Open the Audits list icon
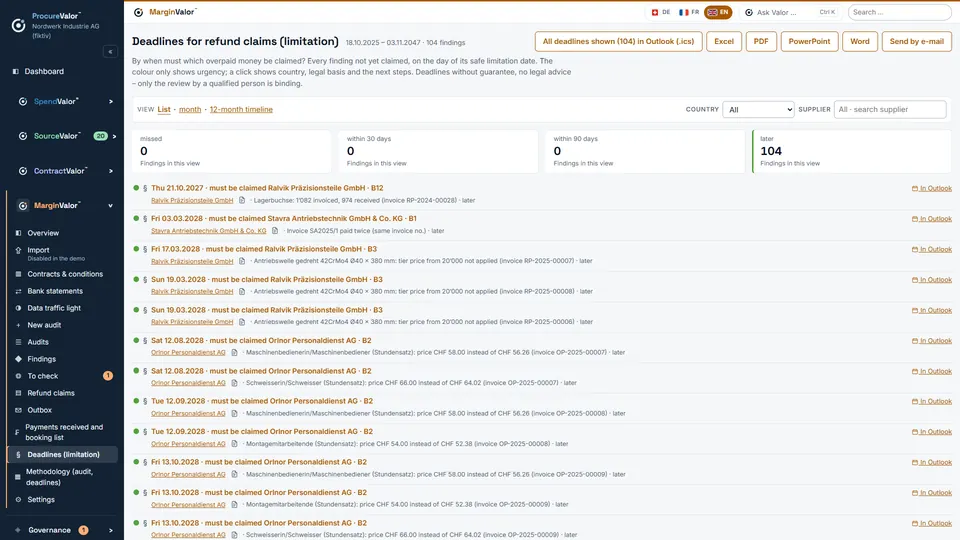This screenshot has height=540, width=960. coord(18,342)
